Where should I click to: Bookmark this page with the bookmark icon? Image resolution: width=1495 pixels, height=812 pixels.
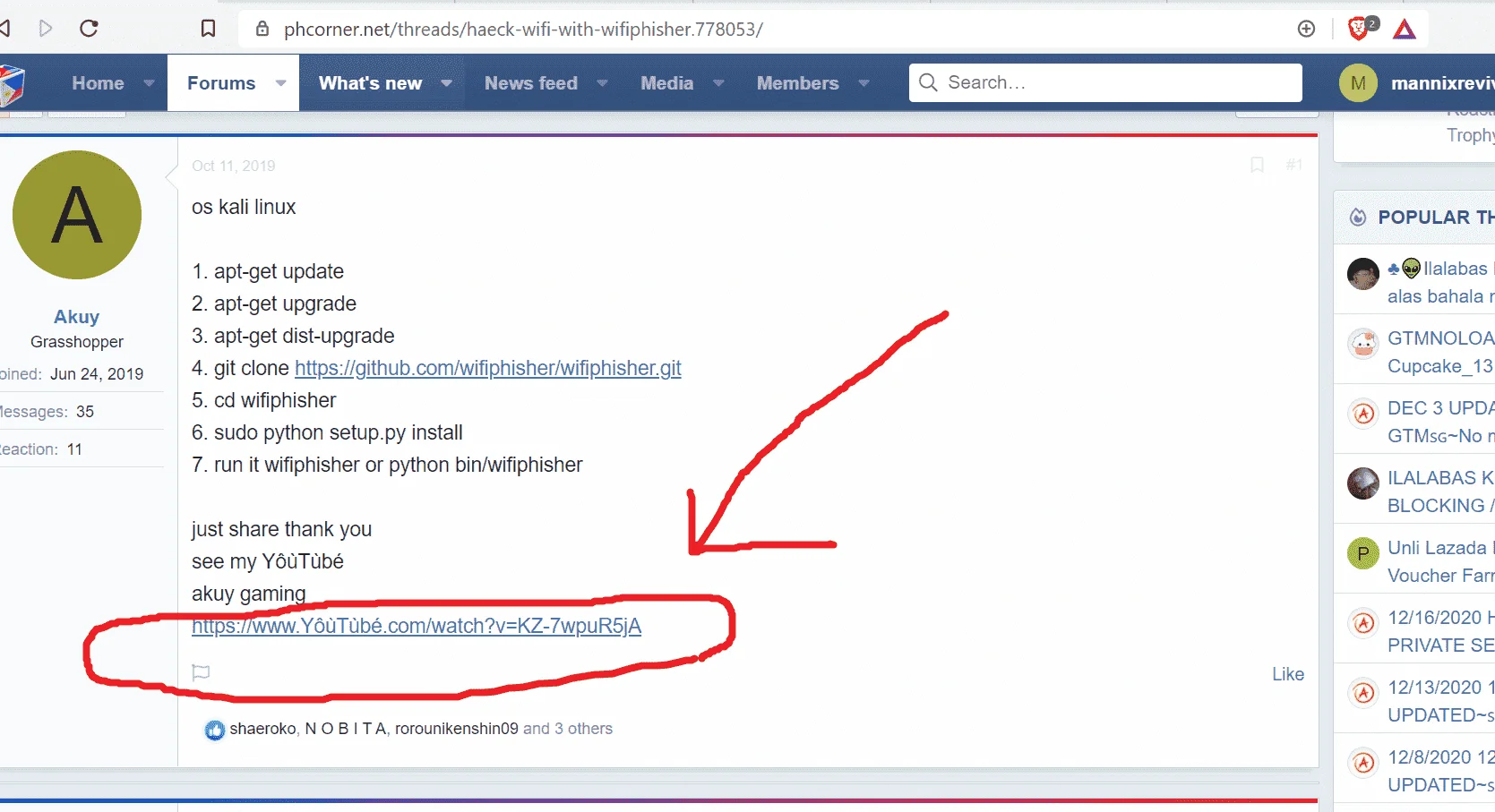pyautogui.click(x=208, y=29)
